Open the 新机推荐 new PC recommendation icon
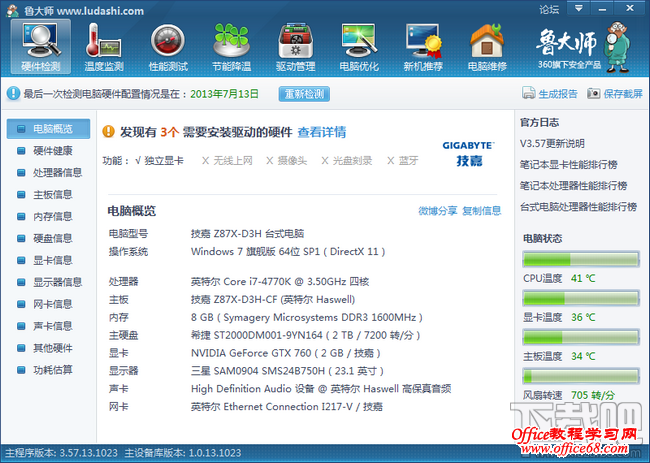Screen dimensions: 650x463 pyautogui.click(x=423, y=47)
